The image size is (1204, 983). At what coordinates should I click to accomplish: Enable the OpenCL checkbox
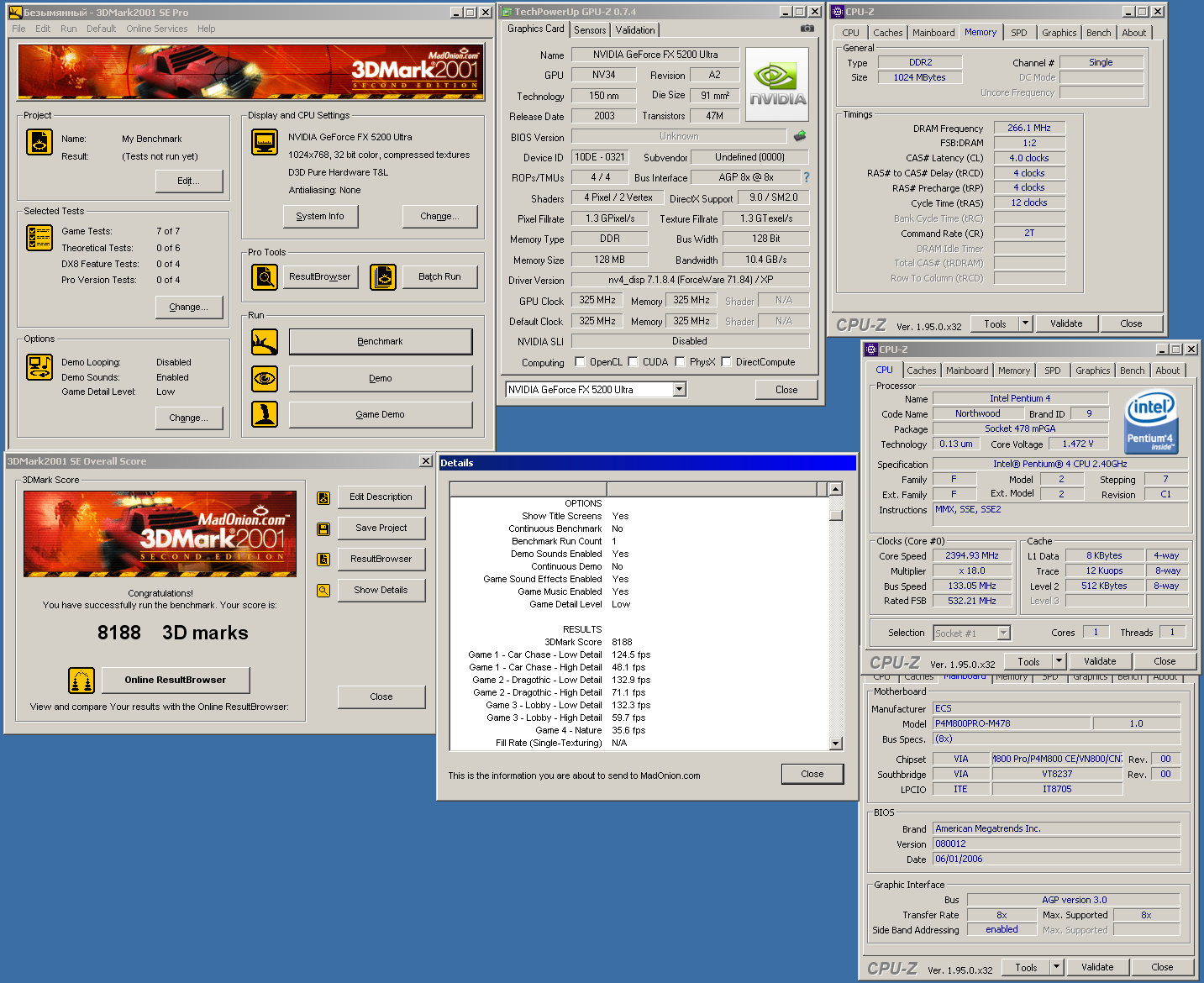(580, 362)
